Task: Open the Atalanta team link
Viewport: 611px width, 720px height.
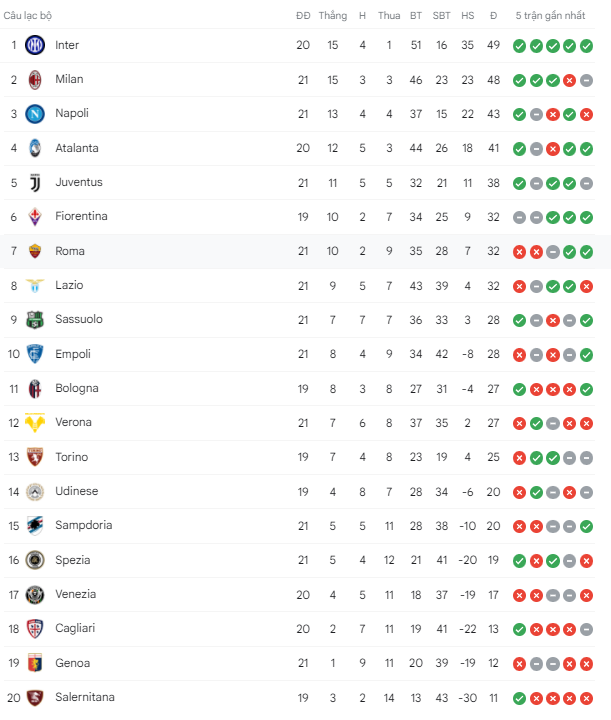Action: pos(77,148)
